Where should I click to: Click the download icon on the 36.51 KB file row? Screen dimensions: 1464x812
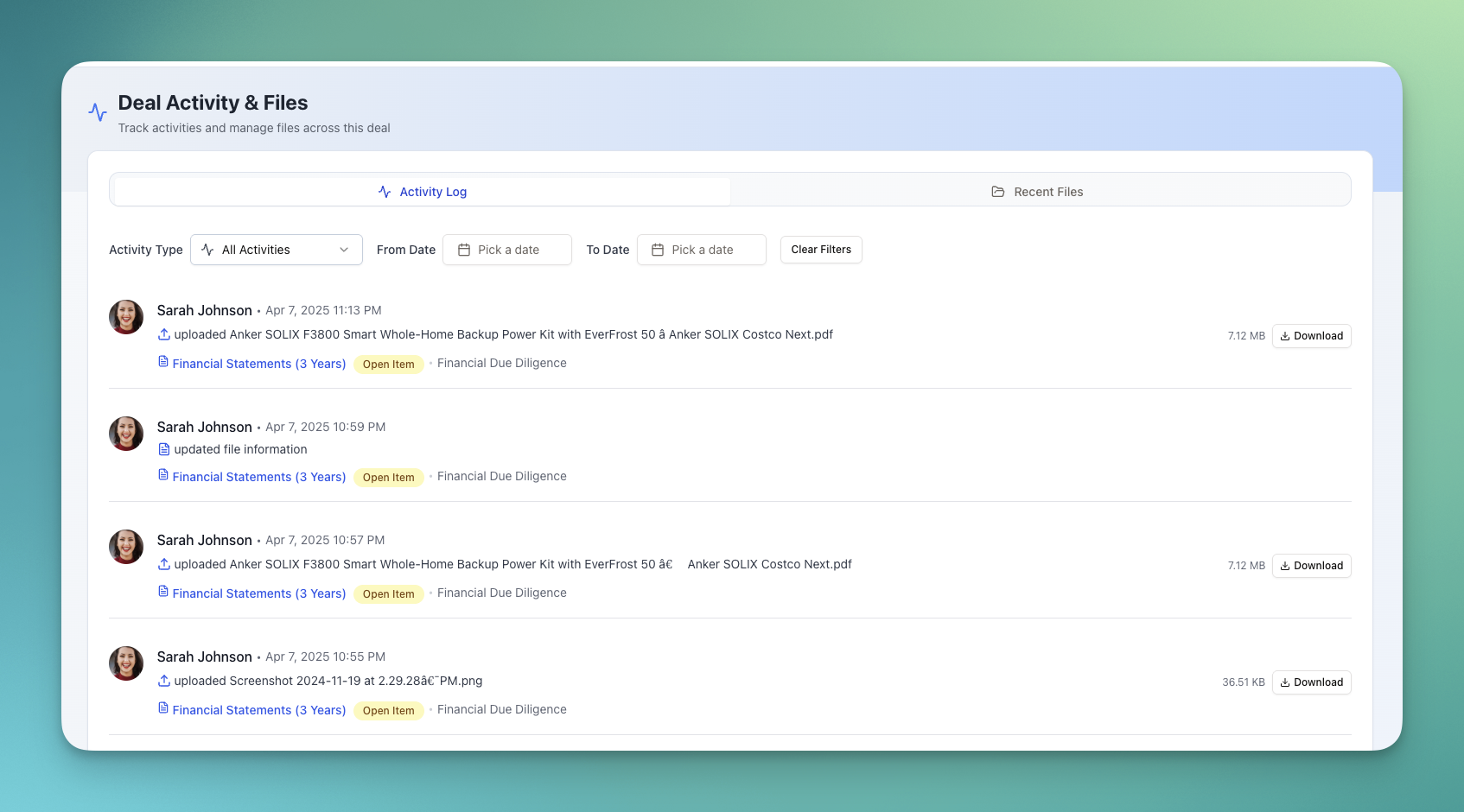pos(1285,682)
